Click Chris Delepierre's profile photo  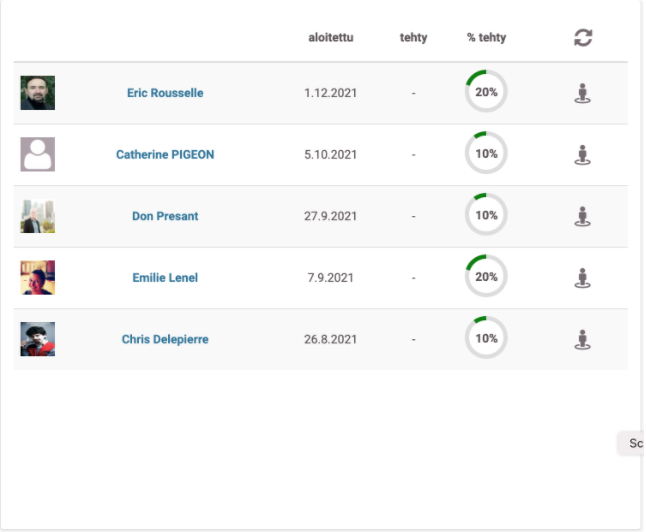38,339
